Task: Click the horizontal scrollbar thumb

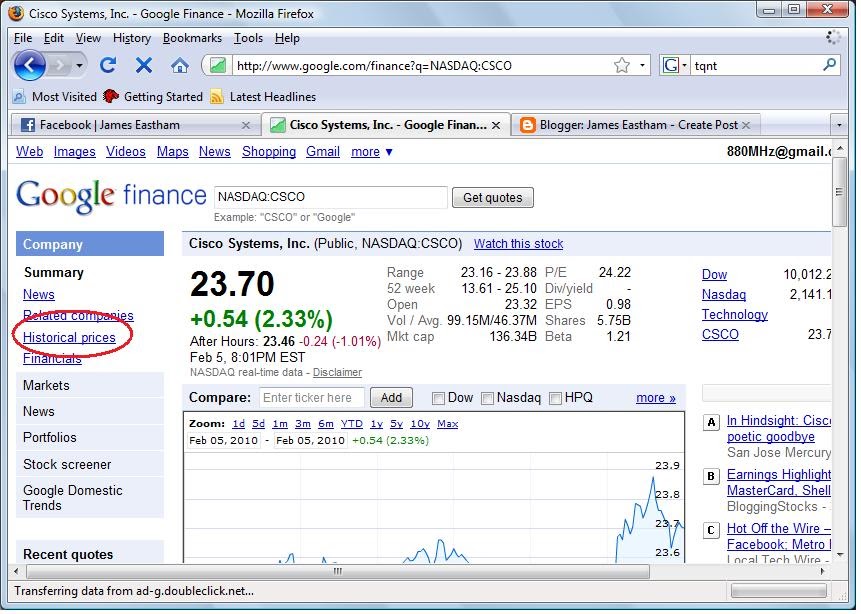Action: click(x=338, y=571)
